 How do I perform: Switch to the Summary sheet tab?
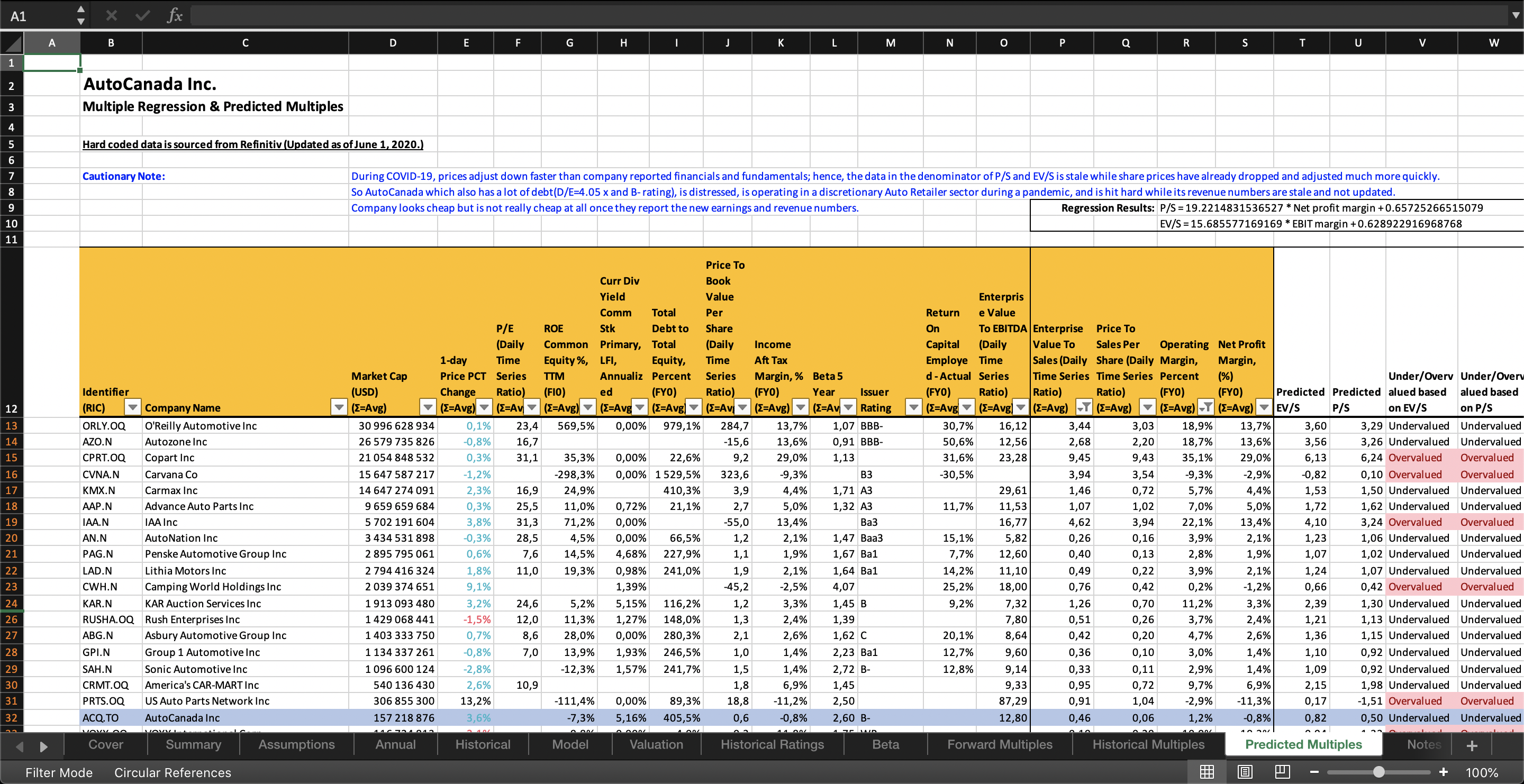[x=193, y=744]
